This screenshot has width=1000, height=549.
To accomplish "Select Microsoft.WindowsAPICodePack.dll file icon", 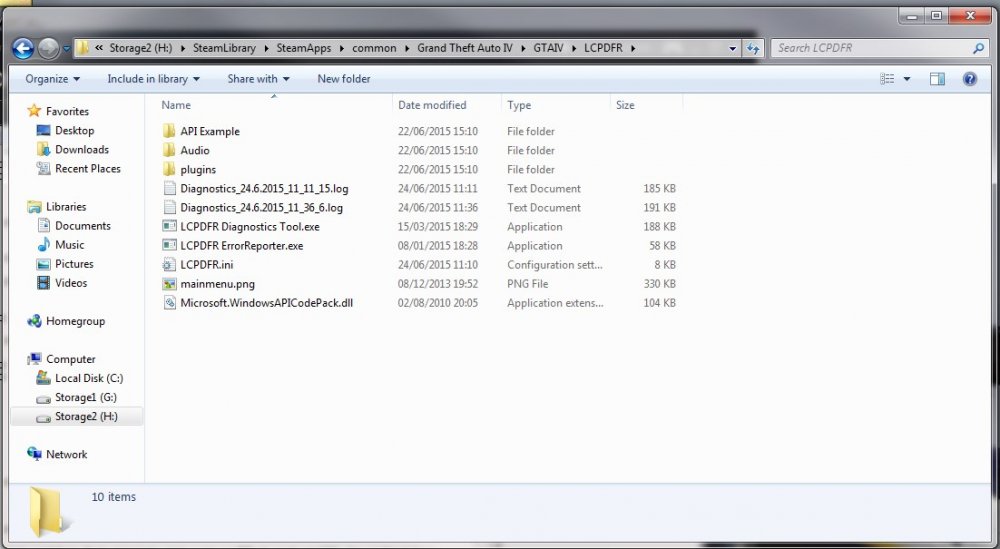I will point(169,303).
